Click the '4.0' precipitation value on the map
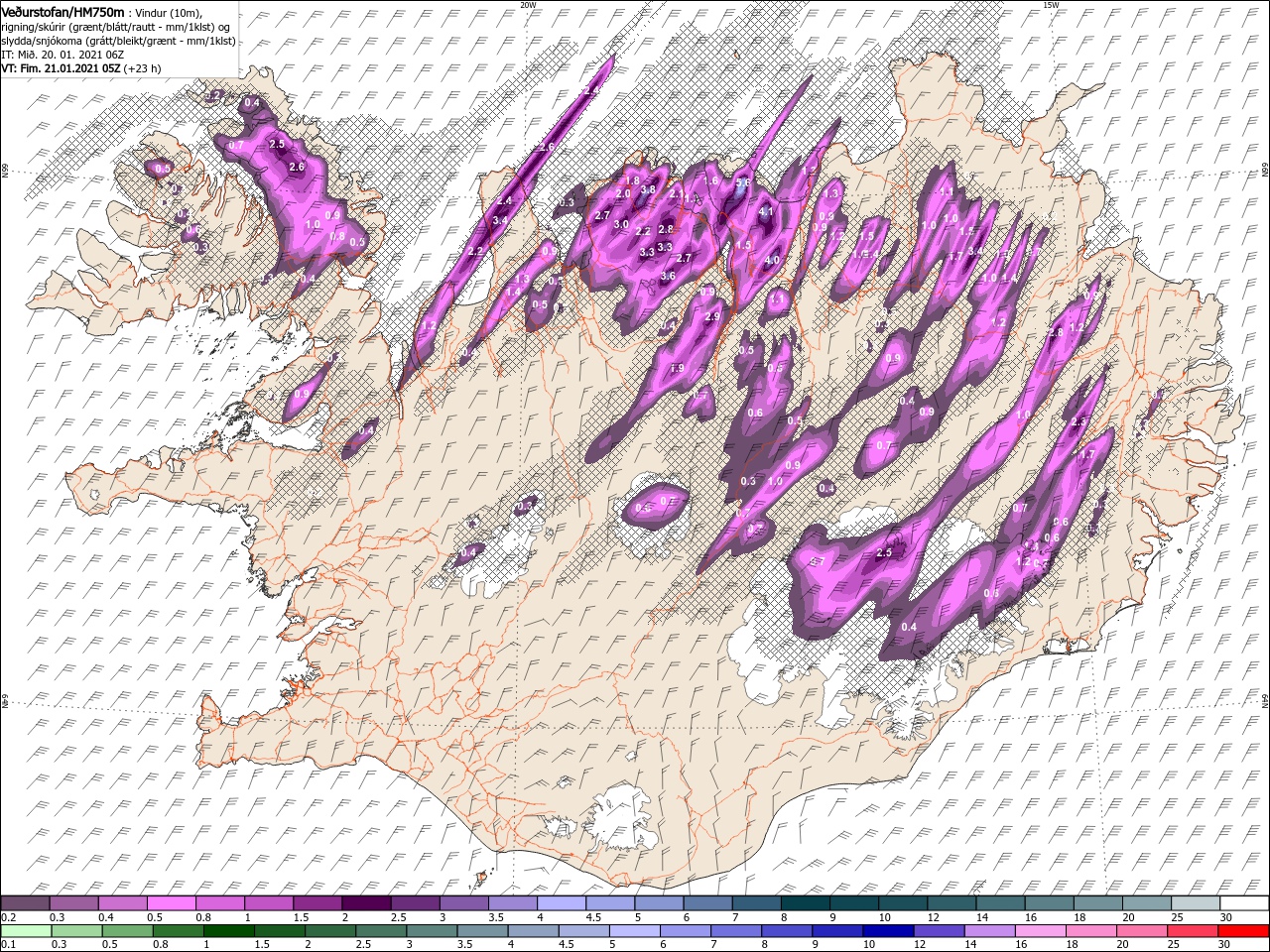This screenshot has width=1270, height=952. click(x=773, y=261)
